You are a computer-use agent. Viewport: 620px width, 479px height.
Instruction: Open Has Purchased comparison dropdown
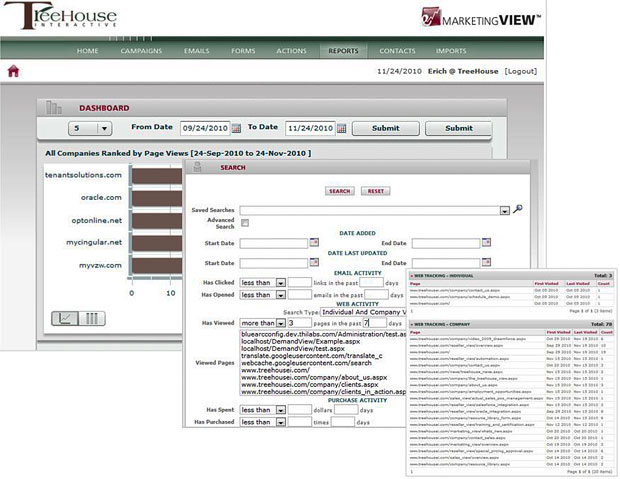tap(280, 422)
